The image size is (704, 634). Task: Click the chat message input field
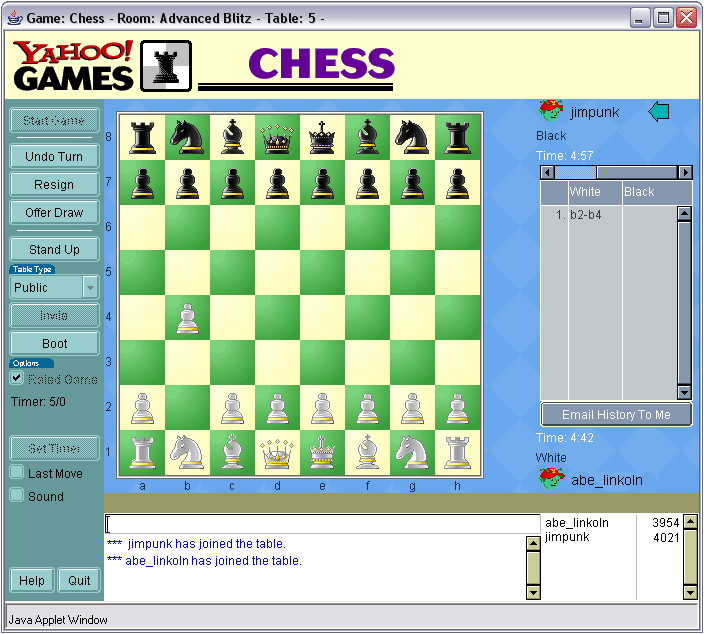click(322, 524)
